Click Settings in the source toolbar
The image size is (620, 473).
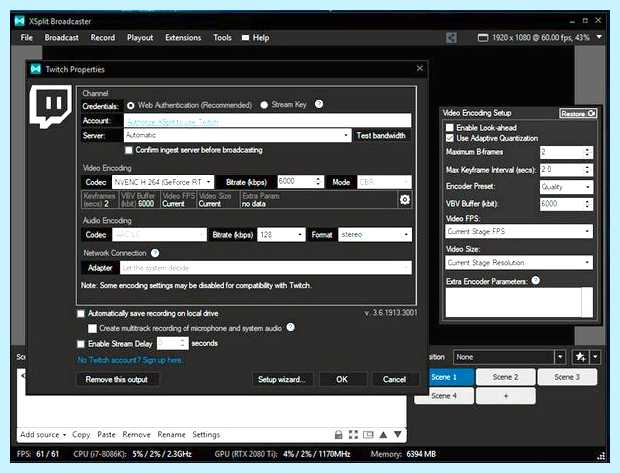coord(206,435)
